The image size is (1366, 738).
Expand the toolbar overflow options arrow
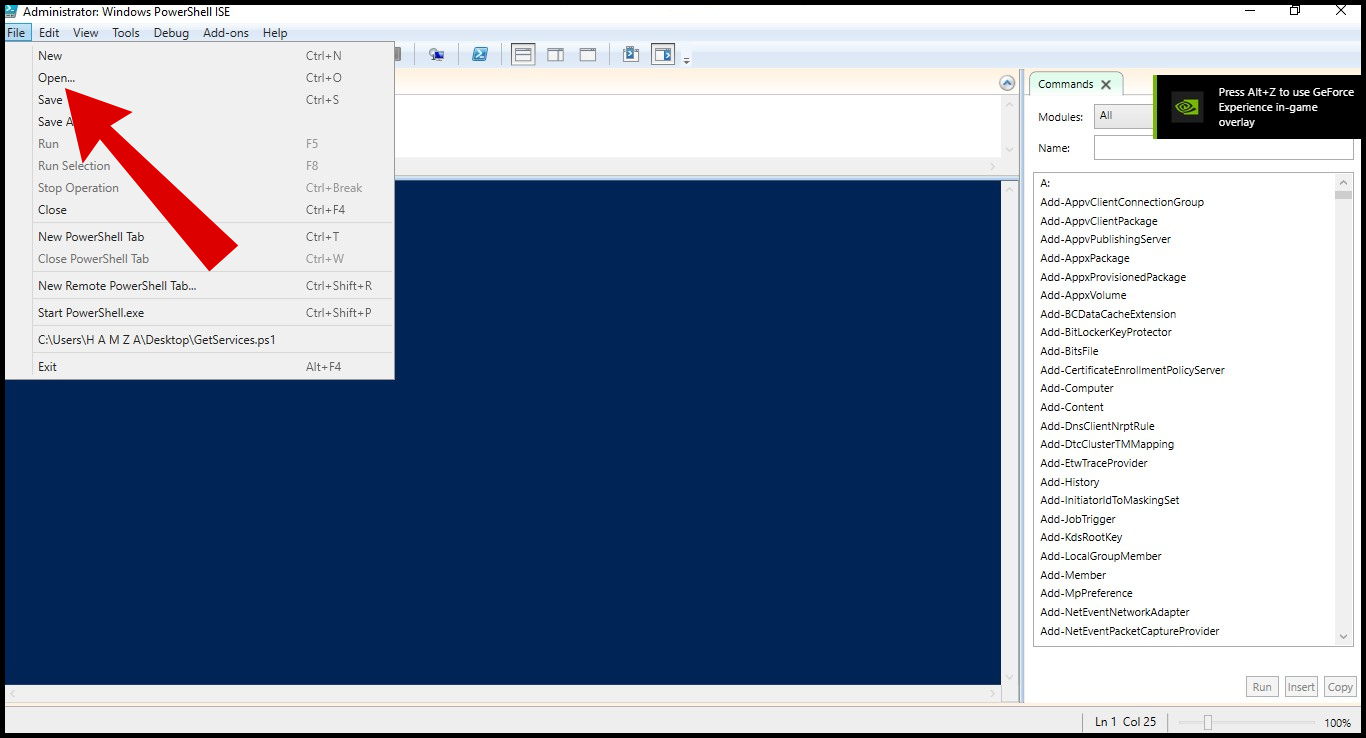point(687,61)
